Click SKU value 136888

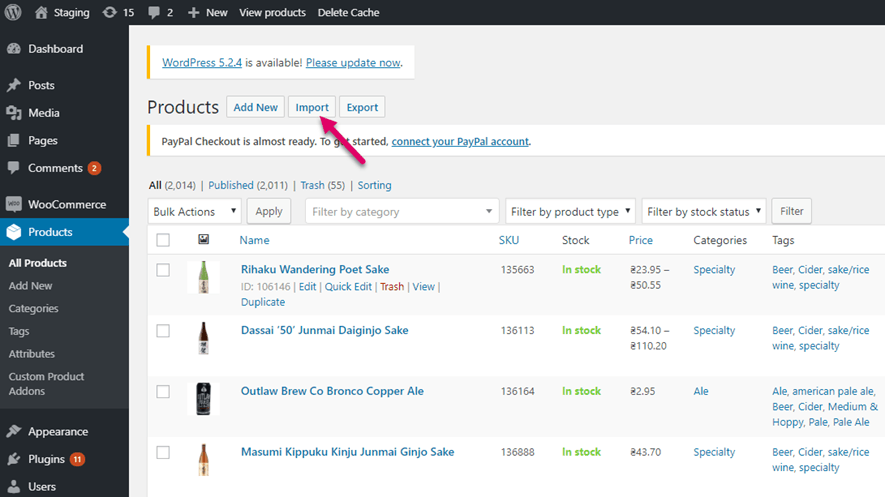click(518, 452)
